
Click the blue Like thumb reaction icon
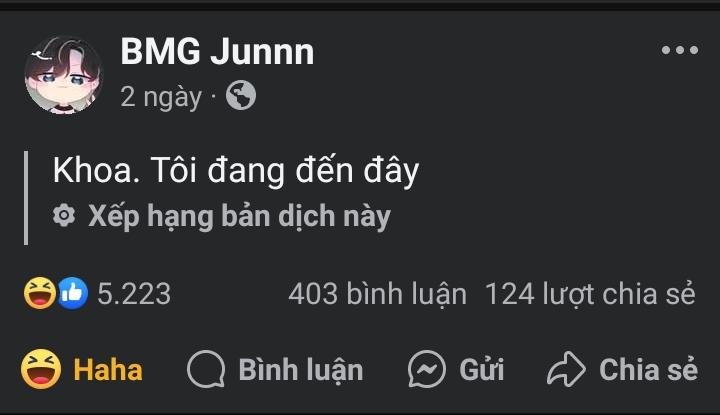pyautogui.click(x=73, y=293)
